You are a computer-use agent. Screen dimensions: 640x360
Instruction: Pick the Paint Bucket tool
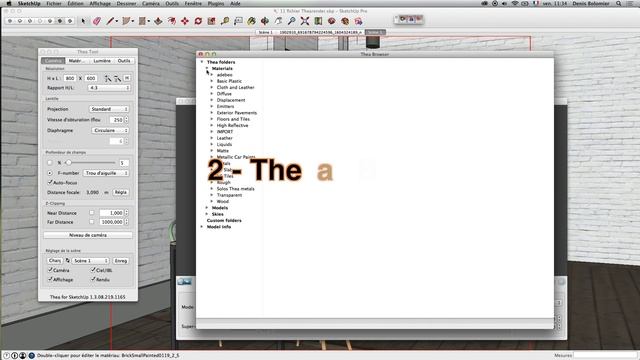(x=251, y=21)
